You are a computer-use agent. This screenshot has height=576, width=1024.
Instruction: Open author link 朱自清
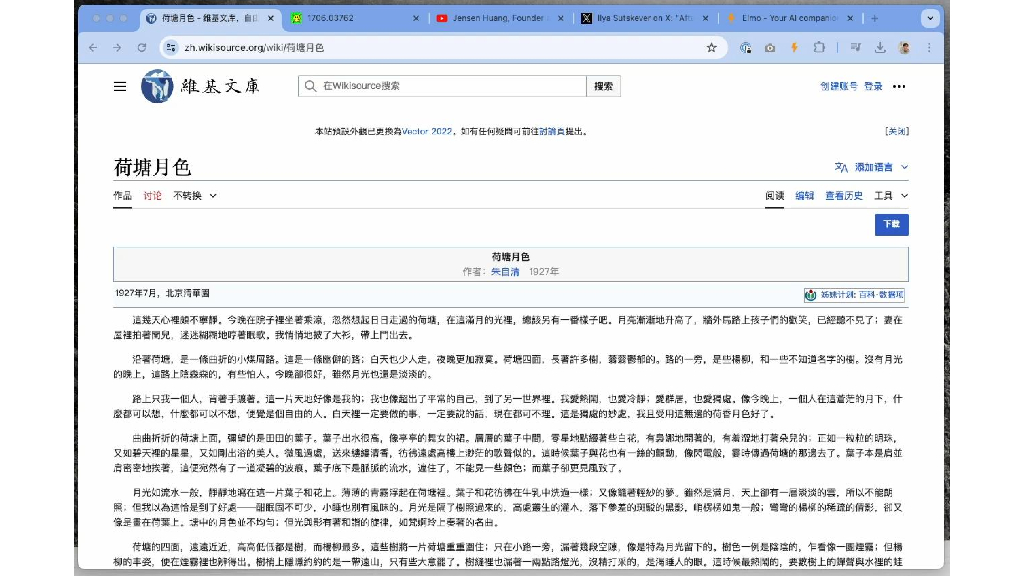click(x=507, y=271)
